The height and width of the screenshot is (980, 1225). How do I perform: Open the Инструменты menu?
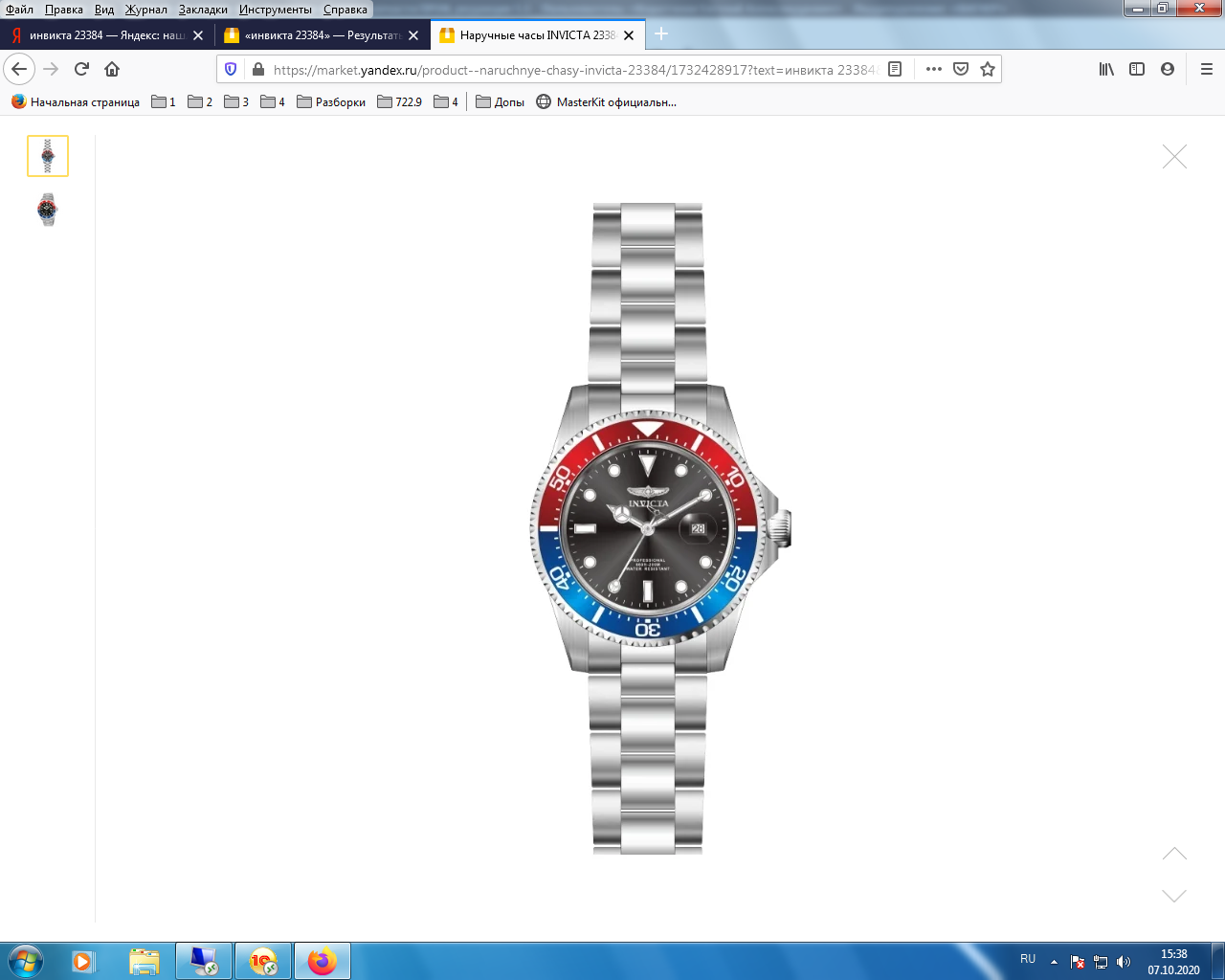pyautogui.click(x=276, y=10)
